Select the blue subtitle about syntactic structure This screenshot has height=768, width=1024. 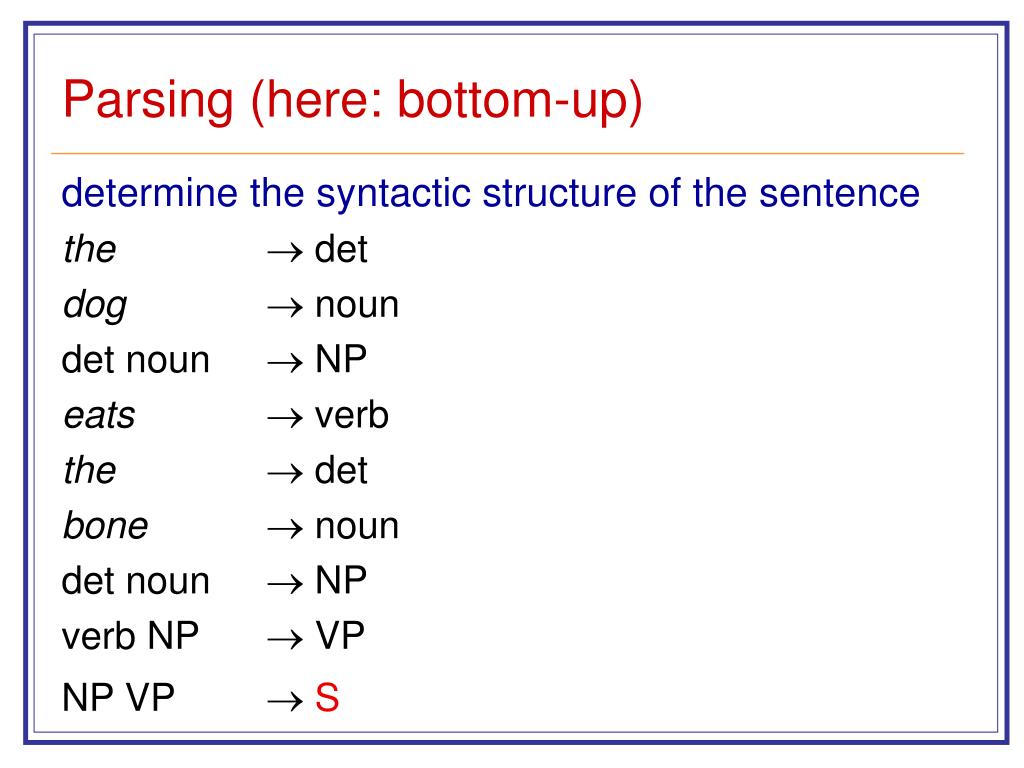[490, 194]
